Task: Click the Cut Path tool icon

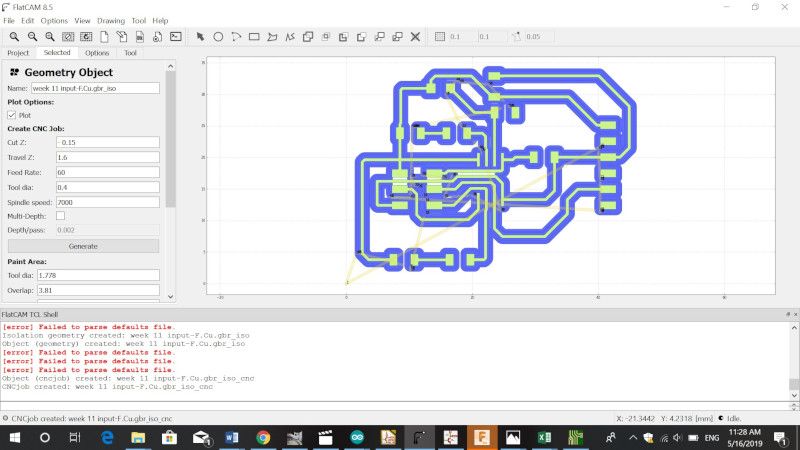Action: pyautogui.click(x=361, y=37)
